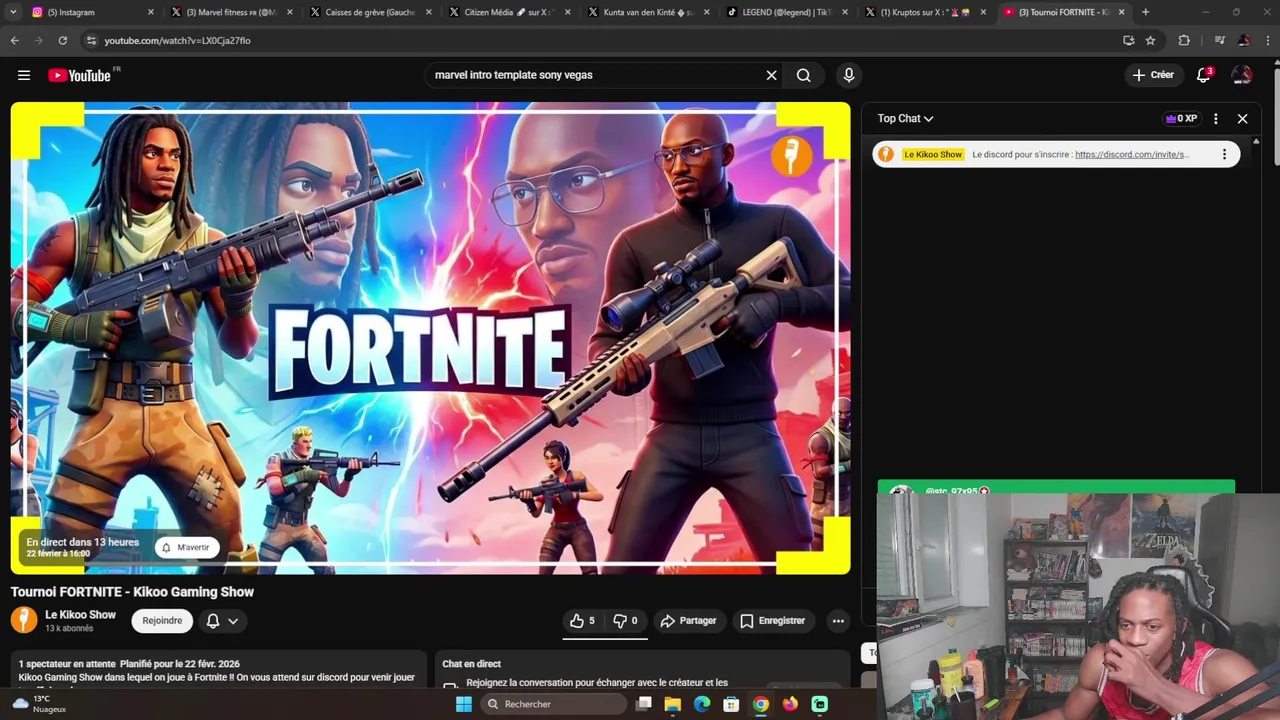This screenshot has width=1280, height=720.
Task: Switch to the Kruptos sur X tab
Action: tap(926, 12)
